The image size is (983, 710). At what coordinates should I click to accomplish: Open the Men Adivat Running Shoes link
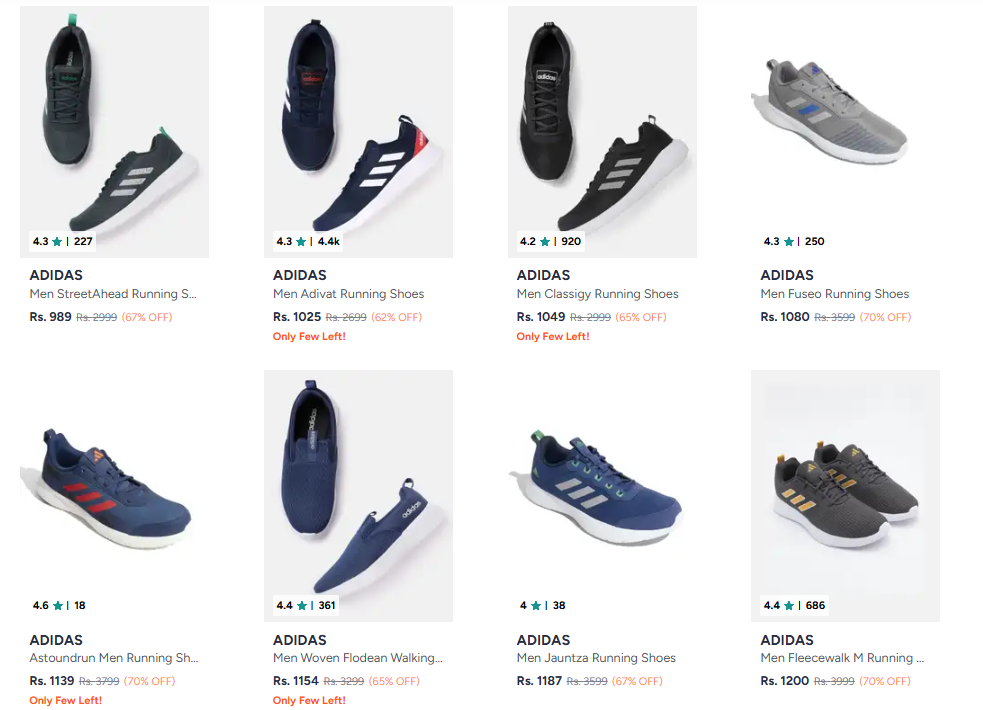click(x=348, y=294)
